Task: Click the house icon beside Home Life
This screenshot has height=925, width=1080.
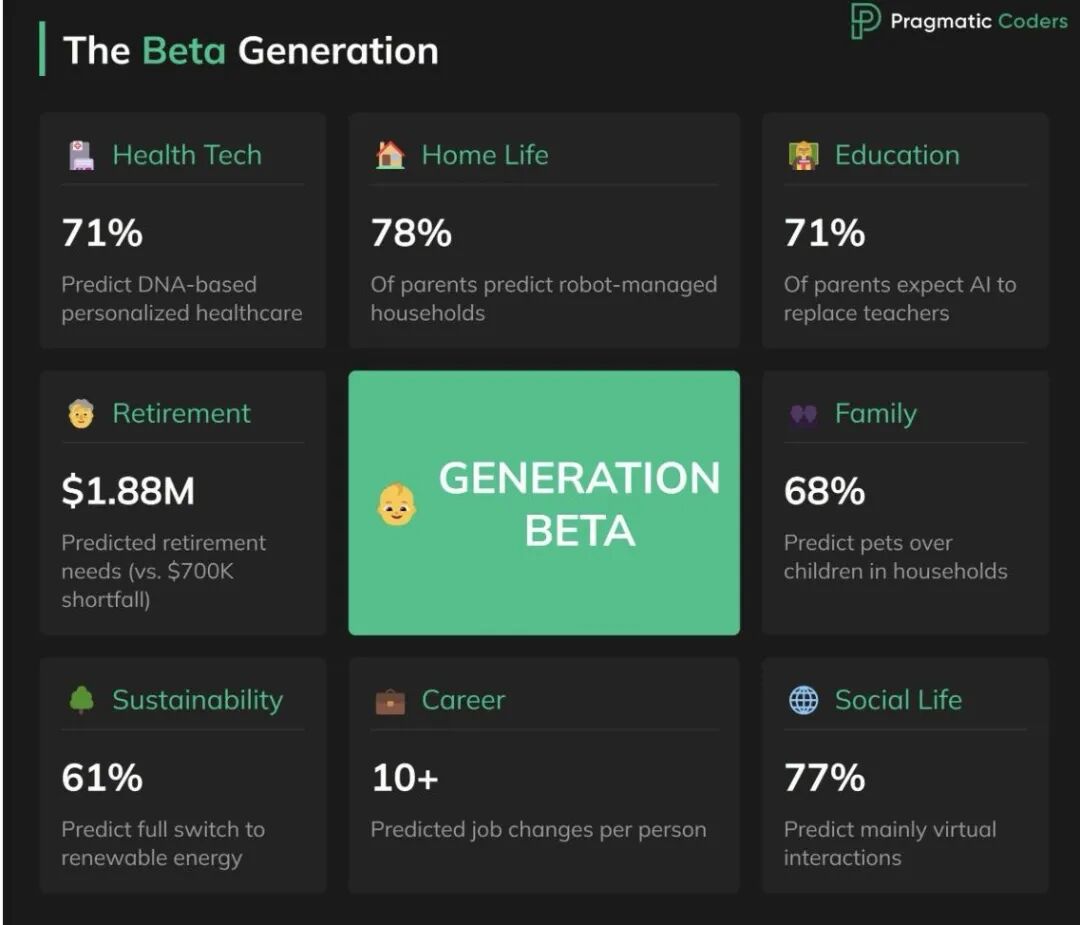Action: 390,155
